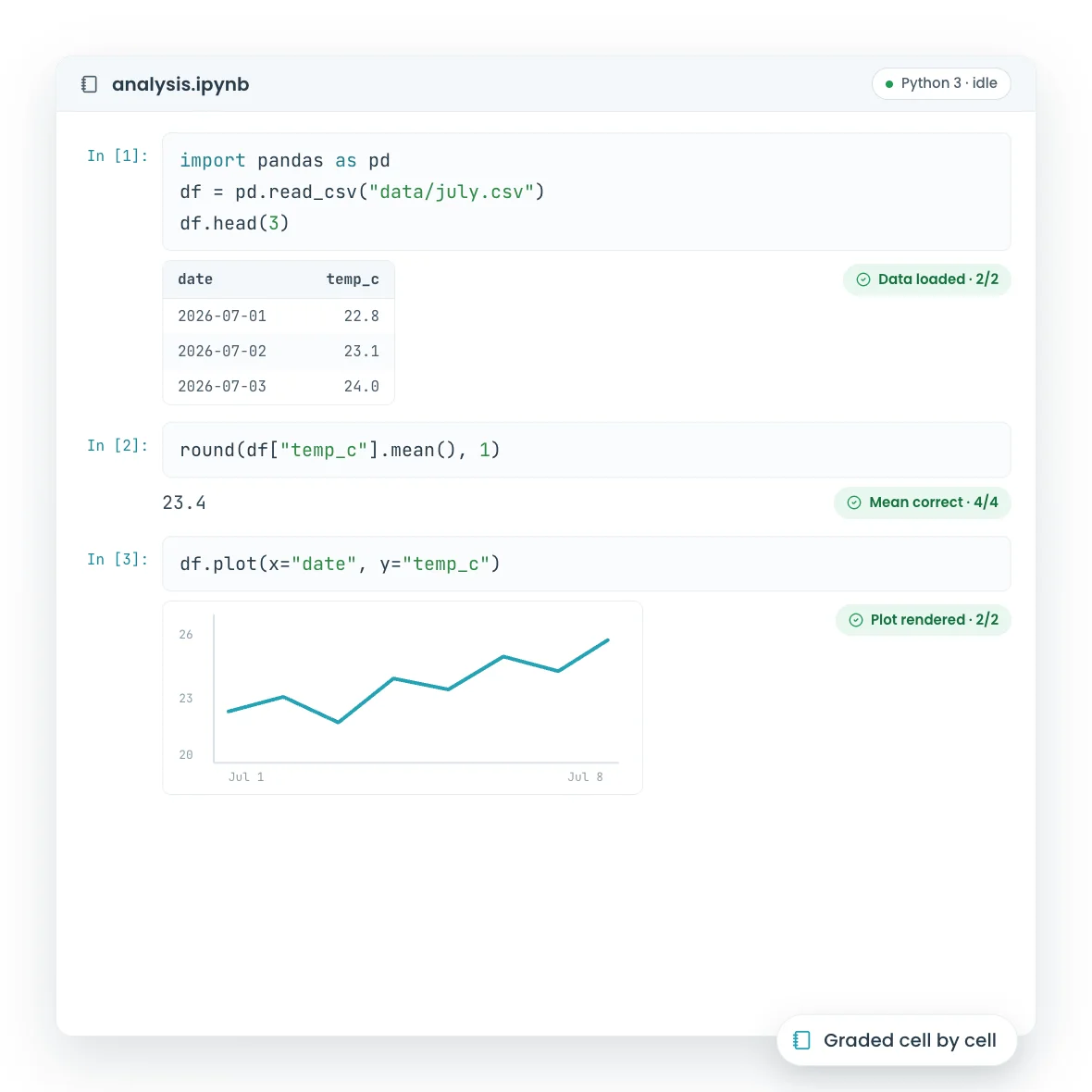Viewport: 1092px width, 1092px height.
Task: Select the In [2] cell prompt
Action: [x=117, y=446]
